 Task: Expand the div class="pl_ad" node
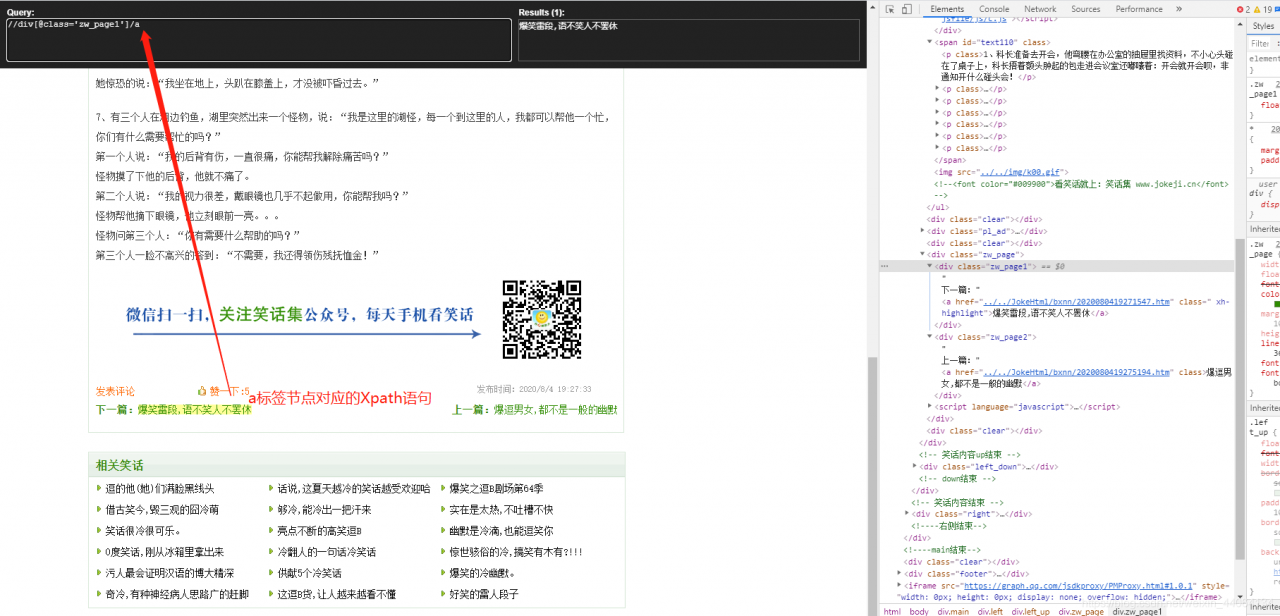(x=923, y=231)
